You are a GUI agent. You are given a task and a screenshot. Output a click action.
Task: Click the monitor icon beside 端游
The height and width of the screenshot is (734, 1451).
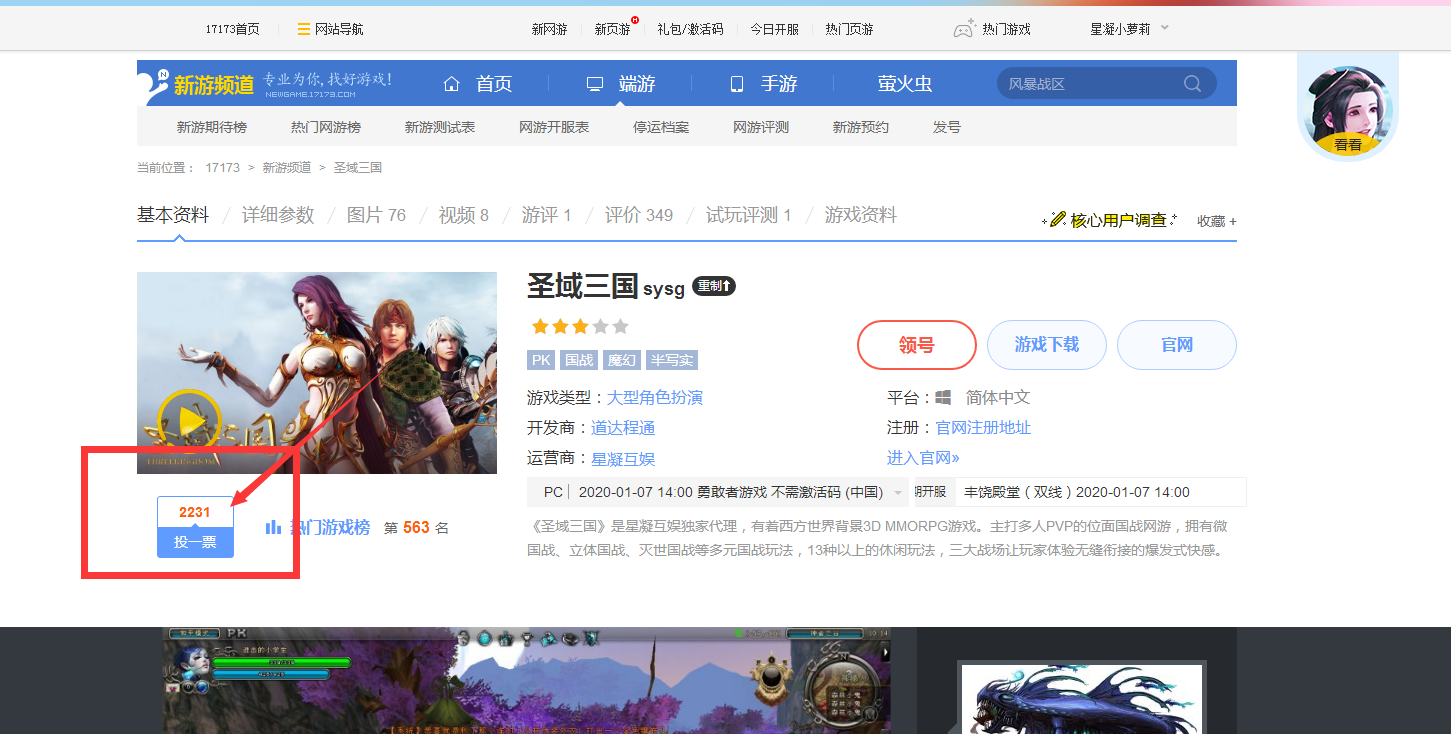pyautogui.click(x=595, y=84)
